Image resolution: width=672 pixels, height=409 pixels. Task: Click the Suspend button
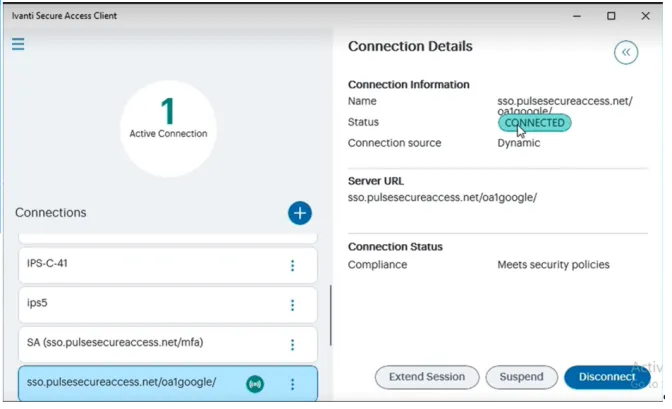coord(522,377)
